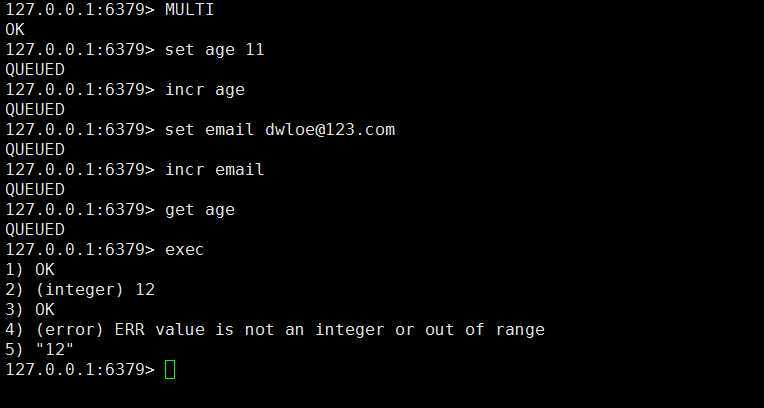Screen dimensions: 764x408
Task: Click the last 127.0.0.1:6379> prompt
Action: click(80, 369)
